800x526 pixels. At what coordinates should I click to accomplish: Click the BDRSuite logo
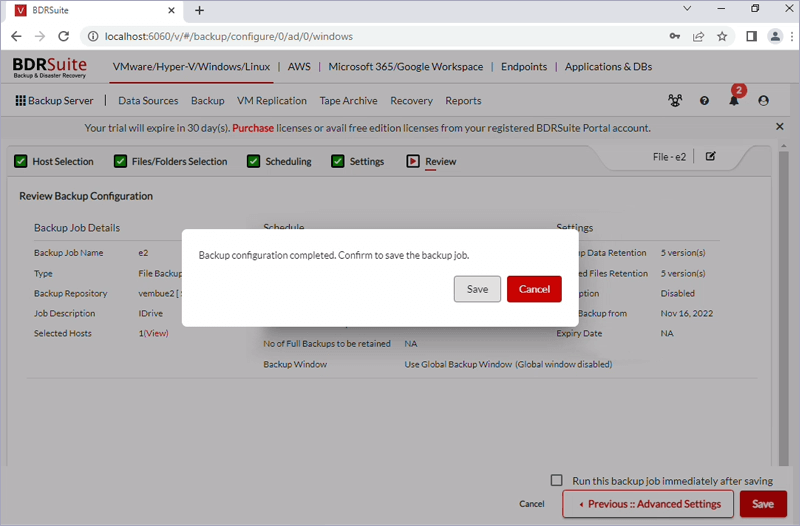(49, 67)
